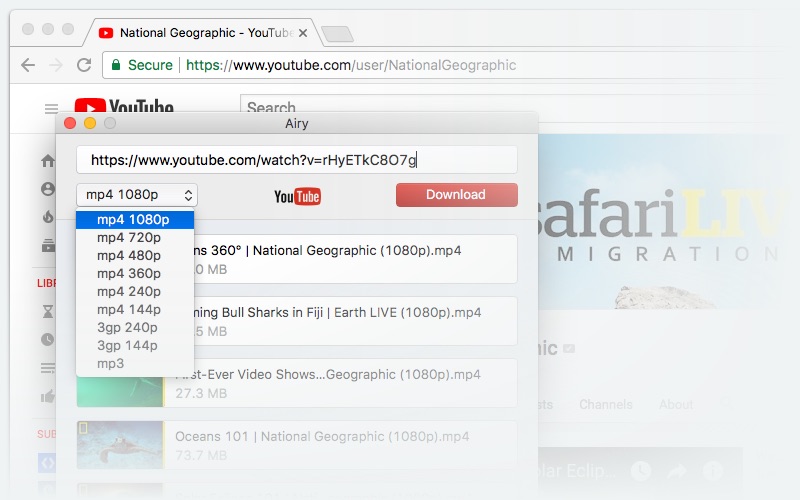Choose mp4 480p from the list
This screenshot has height=500, width=800.
(135, 255)
